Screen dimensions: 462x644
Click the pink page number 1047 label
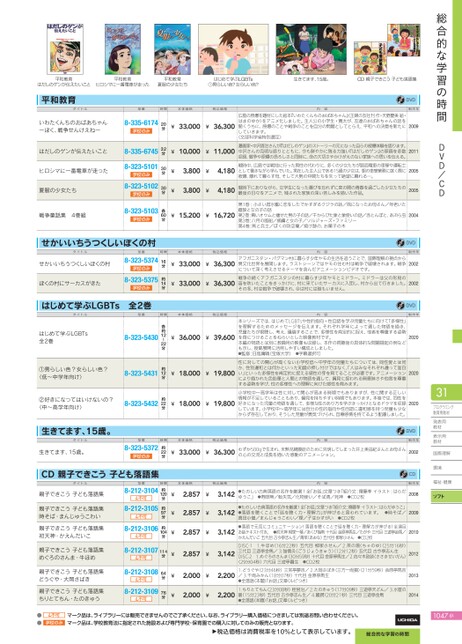point(443,616)
